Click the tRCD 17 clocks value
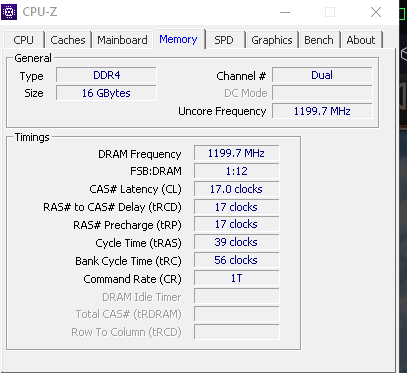Screen dimensions: 407x373 pos(236,207)
